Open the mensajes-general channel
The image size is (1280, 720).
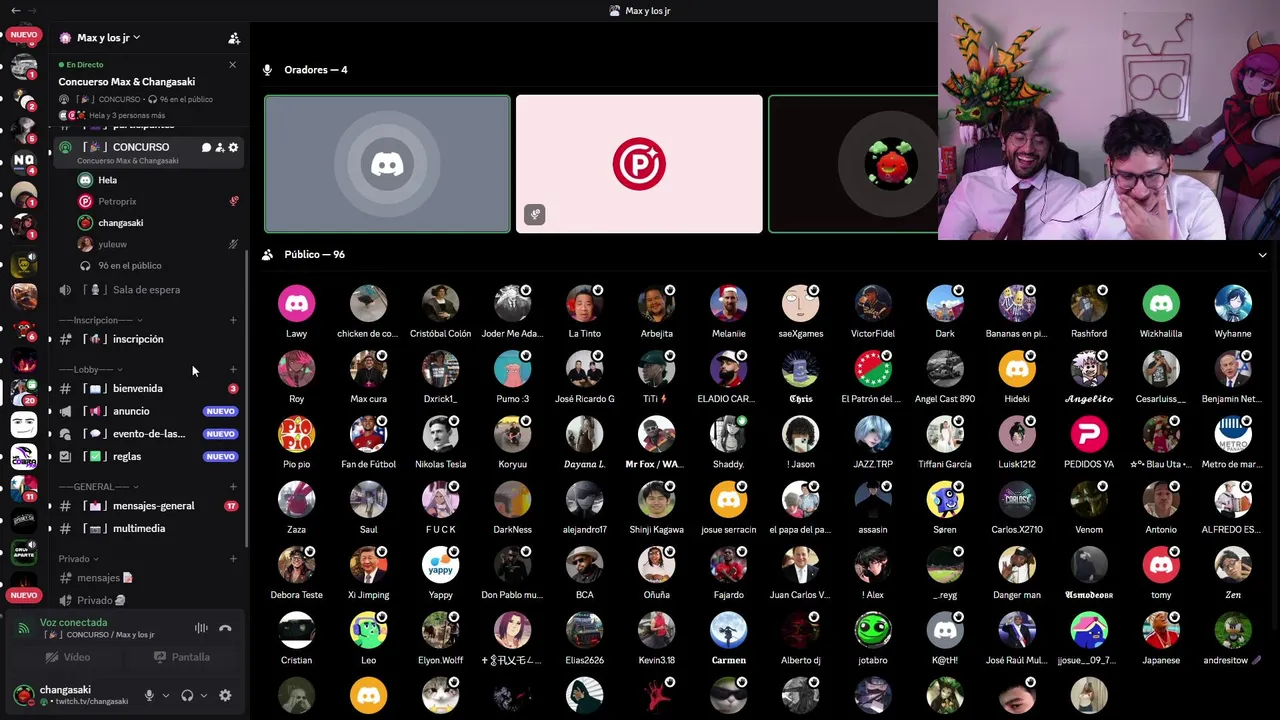point(148,506)
